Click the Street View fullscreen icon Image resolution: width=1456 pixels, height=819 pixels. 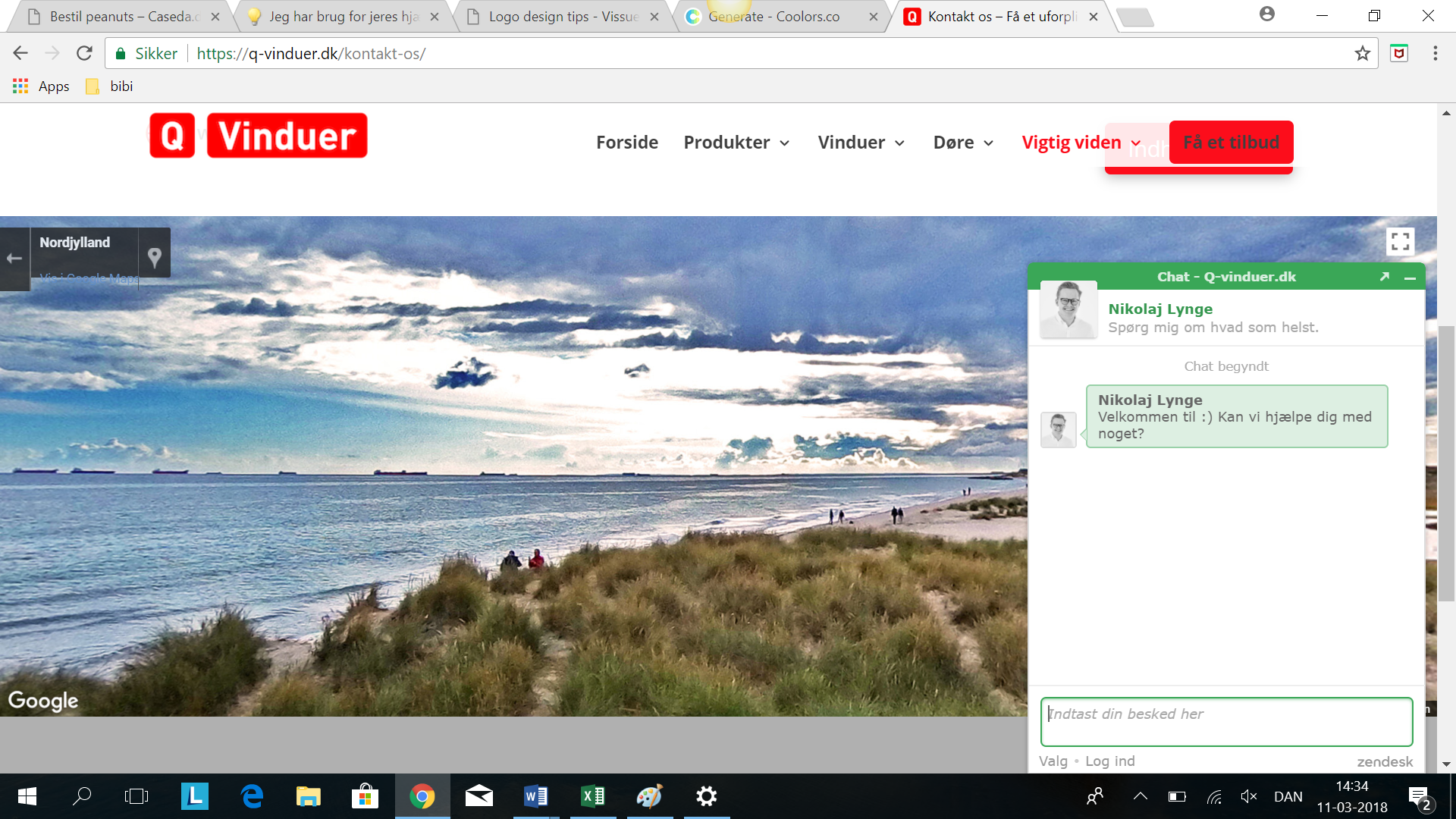coord(1400,242)
